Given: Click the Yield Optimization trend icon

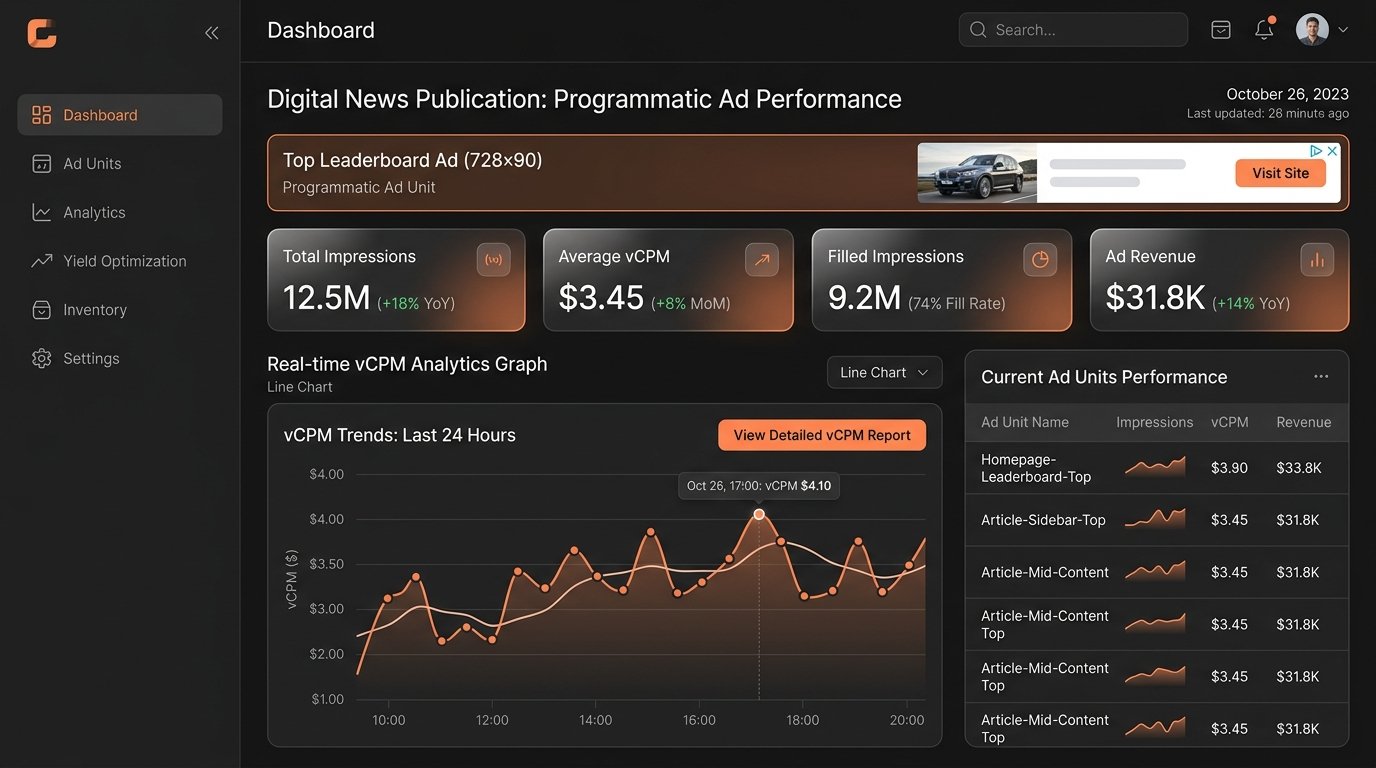Looking at the screenshot, I should (x=41, y=261).
